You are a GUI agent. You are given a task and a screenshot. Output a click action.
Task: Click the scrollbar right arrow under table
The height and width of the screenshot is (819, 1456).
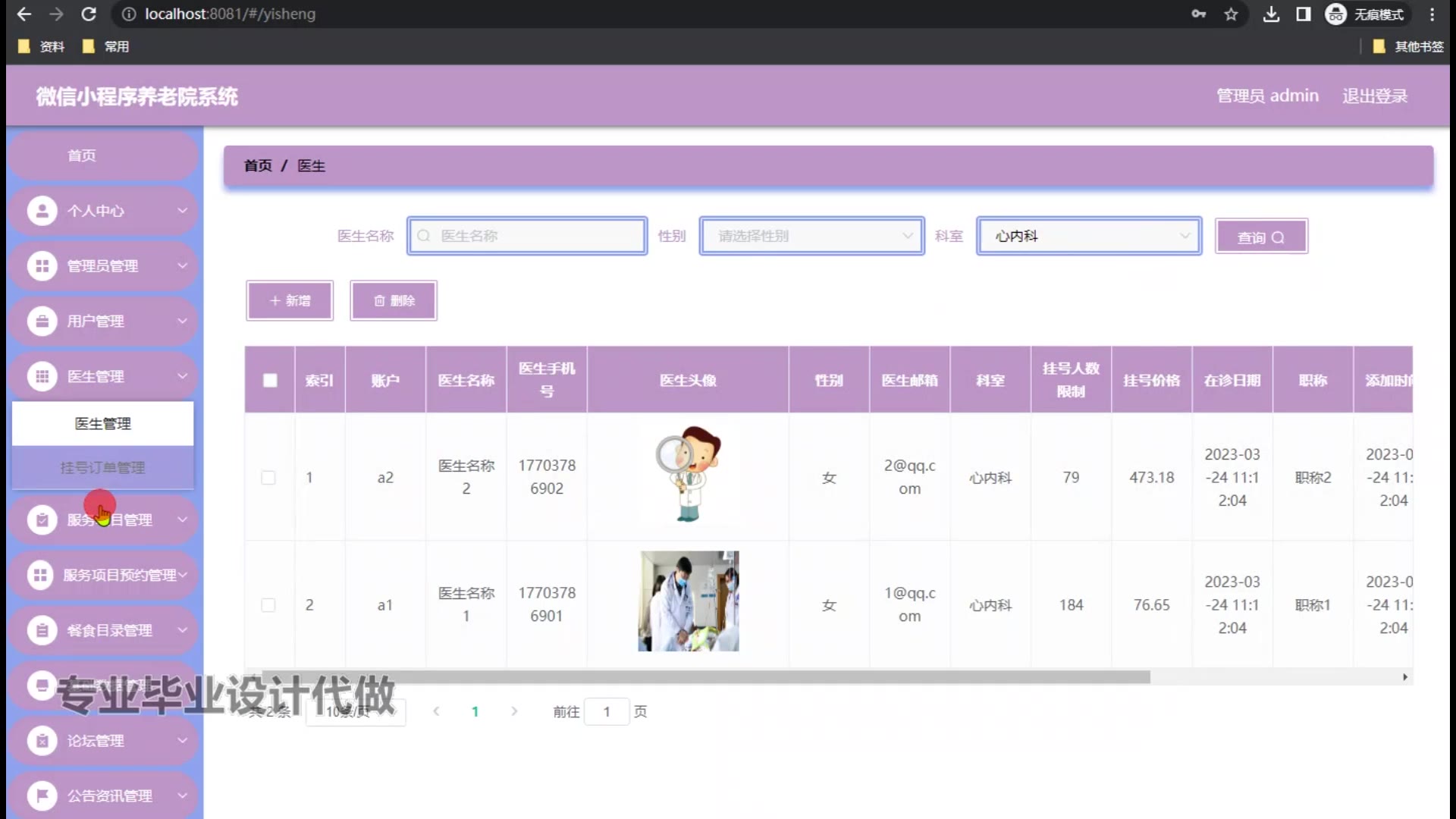1404,677
